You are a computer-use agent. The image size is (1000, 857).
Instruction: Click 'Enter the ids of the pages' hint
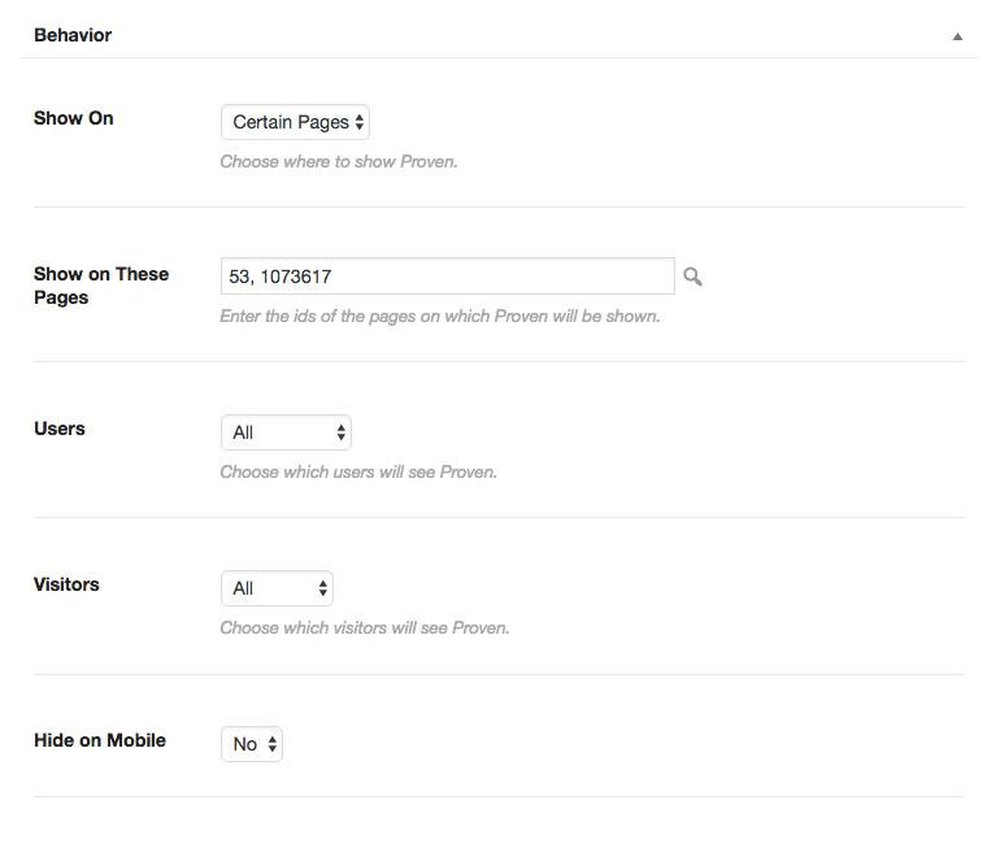point(440,316)
